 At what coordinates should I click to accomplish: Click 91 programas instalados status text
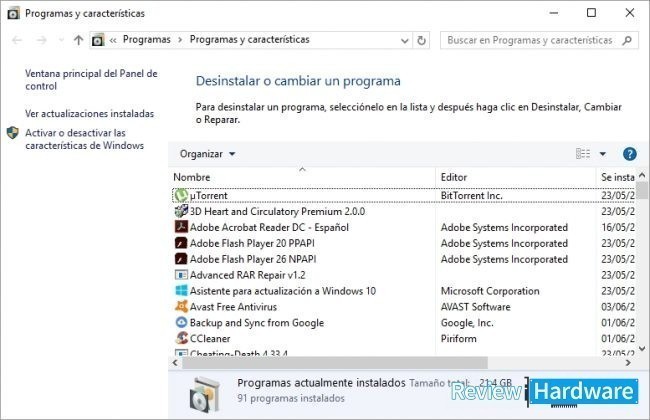[291, 398]
